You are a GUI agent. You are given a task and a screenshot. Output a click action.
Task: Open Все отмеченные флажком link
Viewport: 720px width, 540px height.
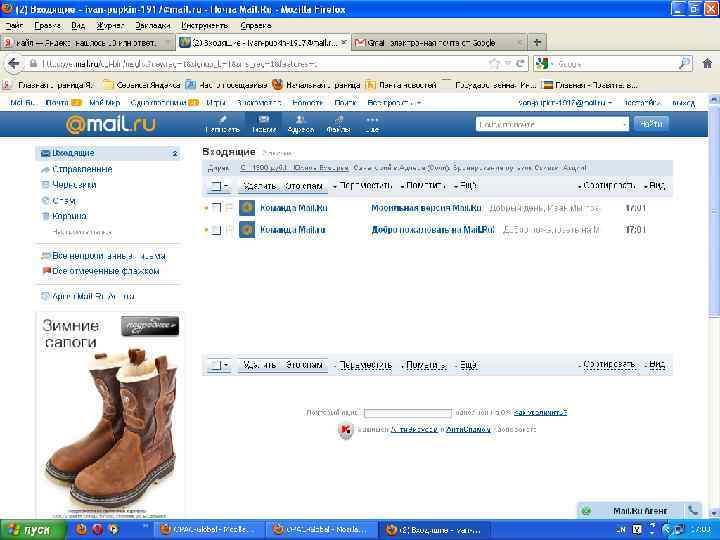(105, 271)
